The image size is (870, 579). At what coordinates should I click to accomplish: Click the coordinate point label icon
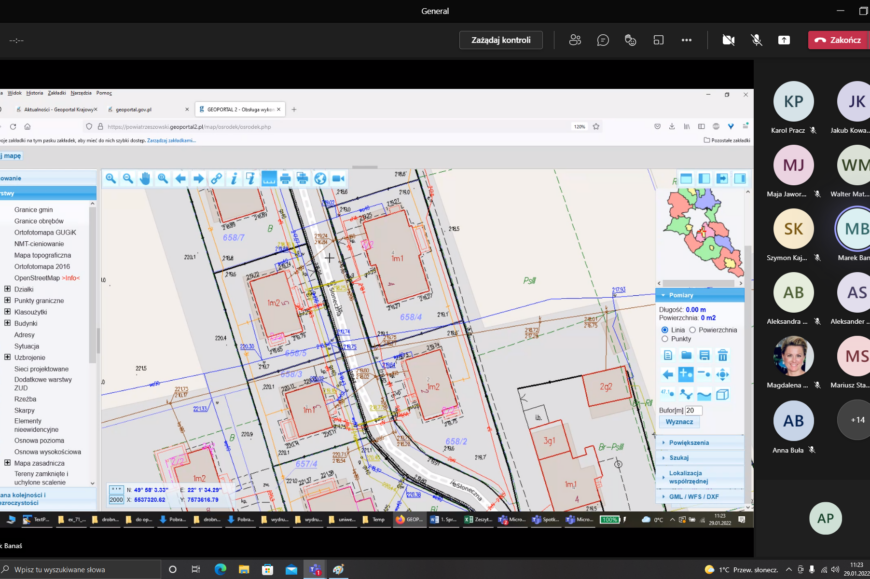coord(668,394)
